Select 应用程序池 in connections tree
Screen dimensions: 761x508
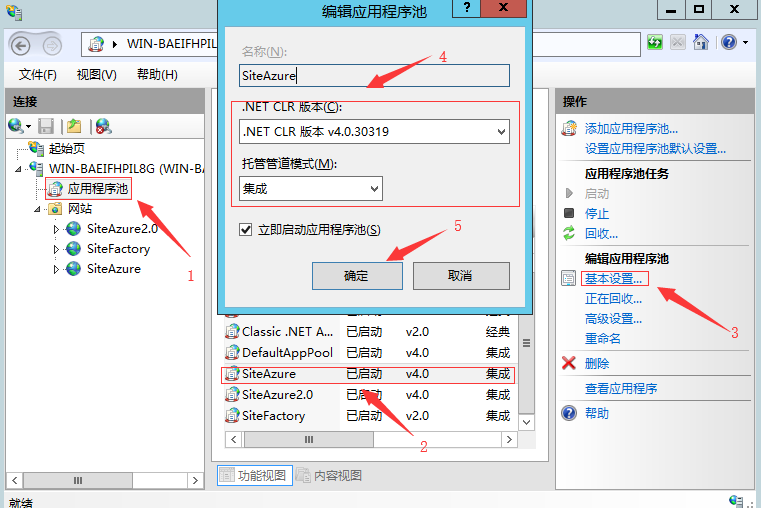(x=98, y=189)
